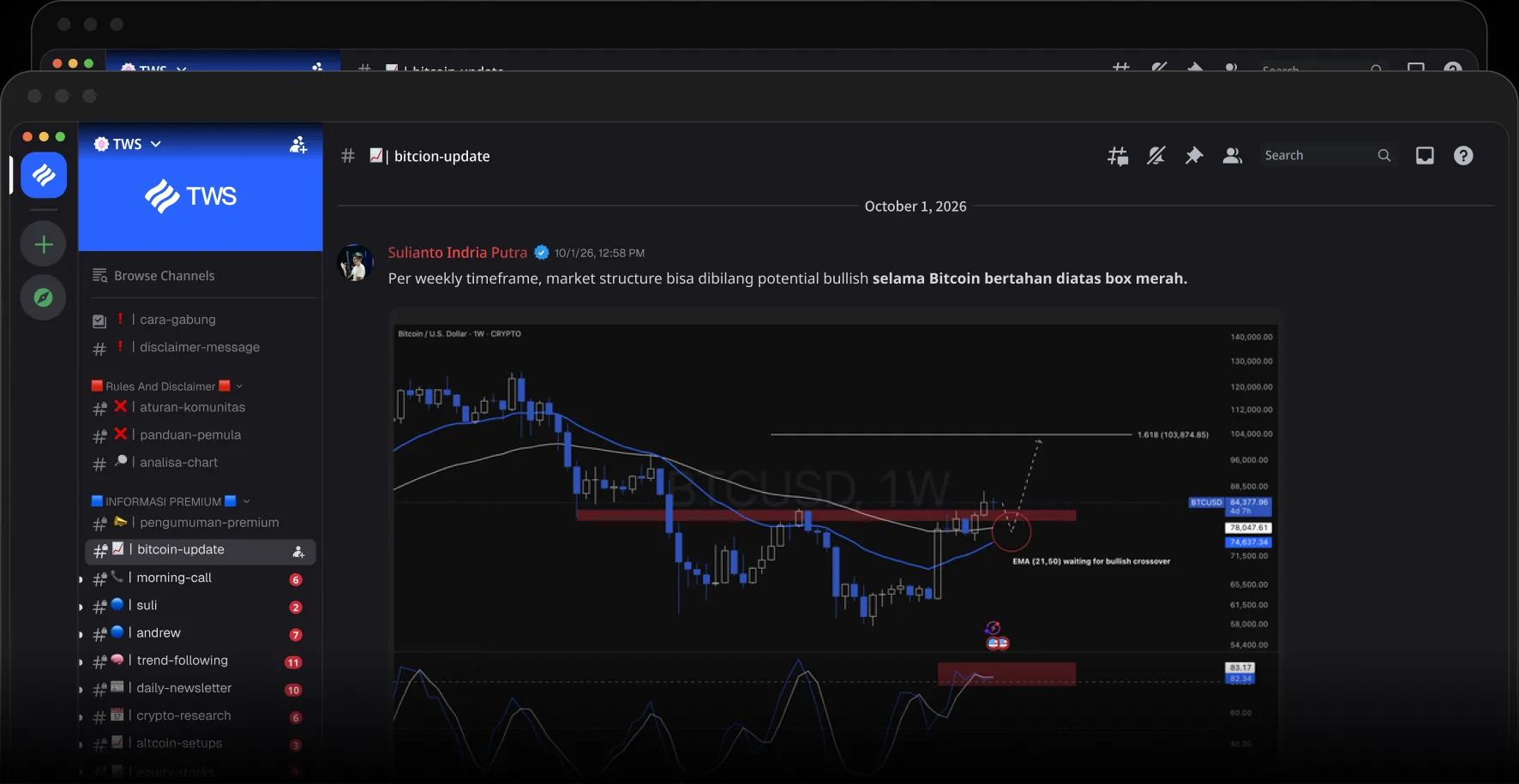Image resolution: width=1519 pixels, height=784 pixels.
Task: Toggle notification settings bell icon in header
Action: tap(1156, 156)
